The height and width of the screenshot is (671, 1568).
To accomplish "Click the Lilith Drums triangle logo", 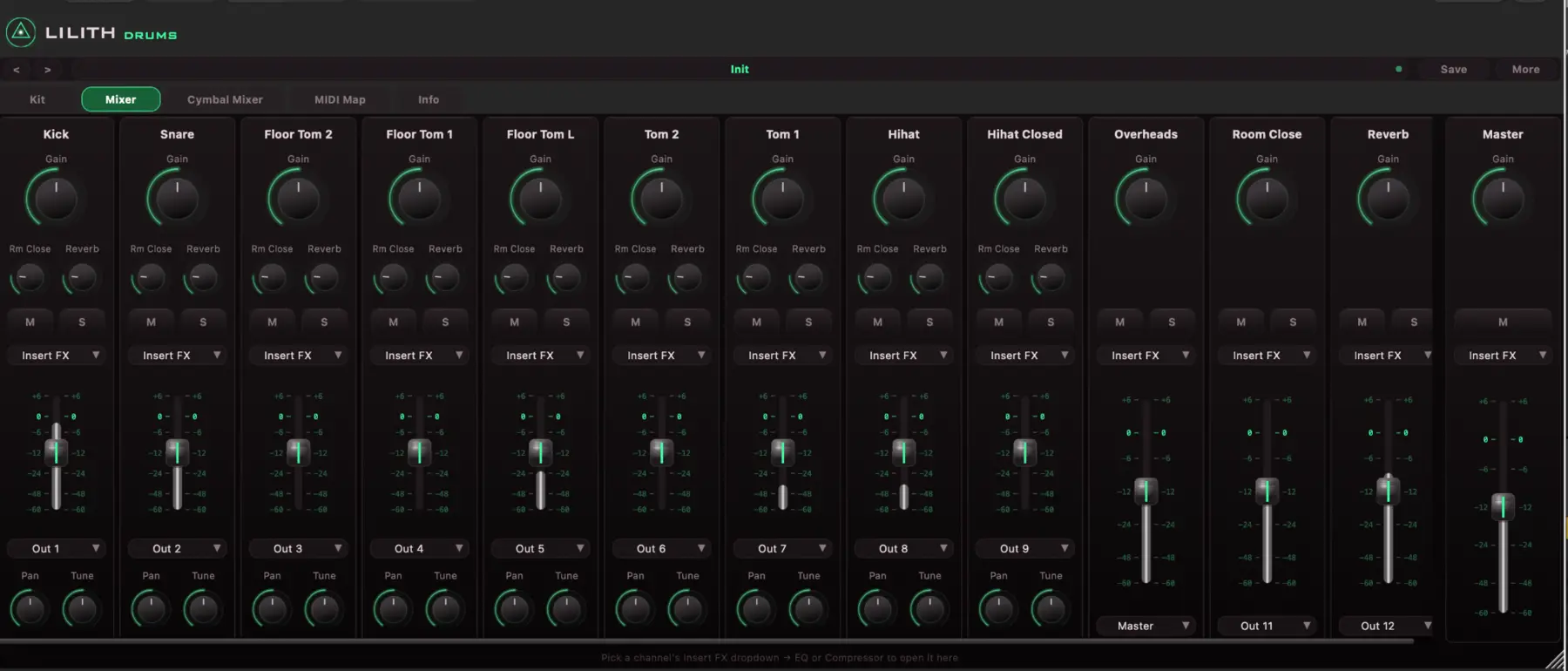I will point(20,32).
